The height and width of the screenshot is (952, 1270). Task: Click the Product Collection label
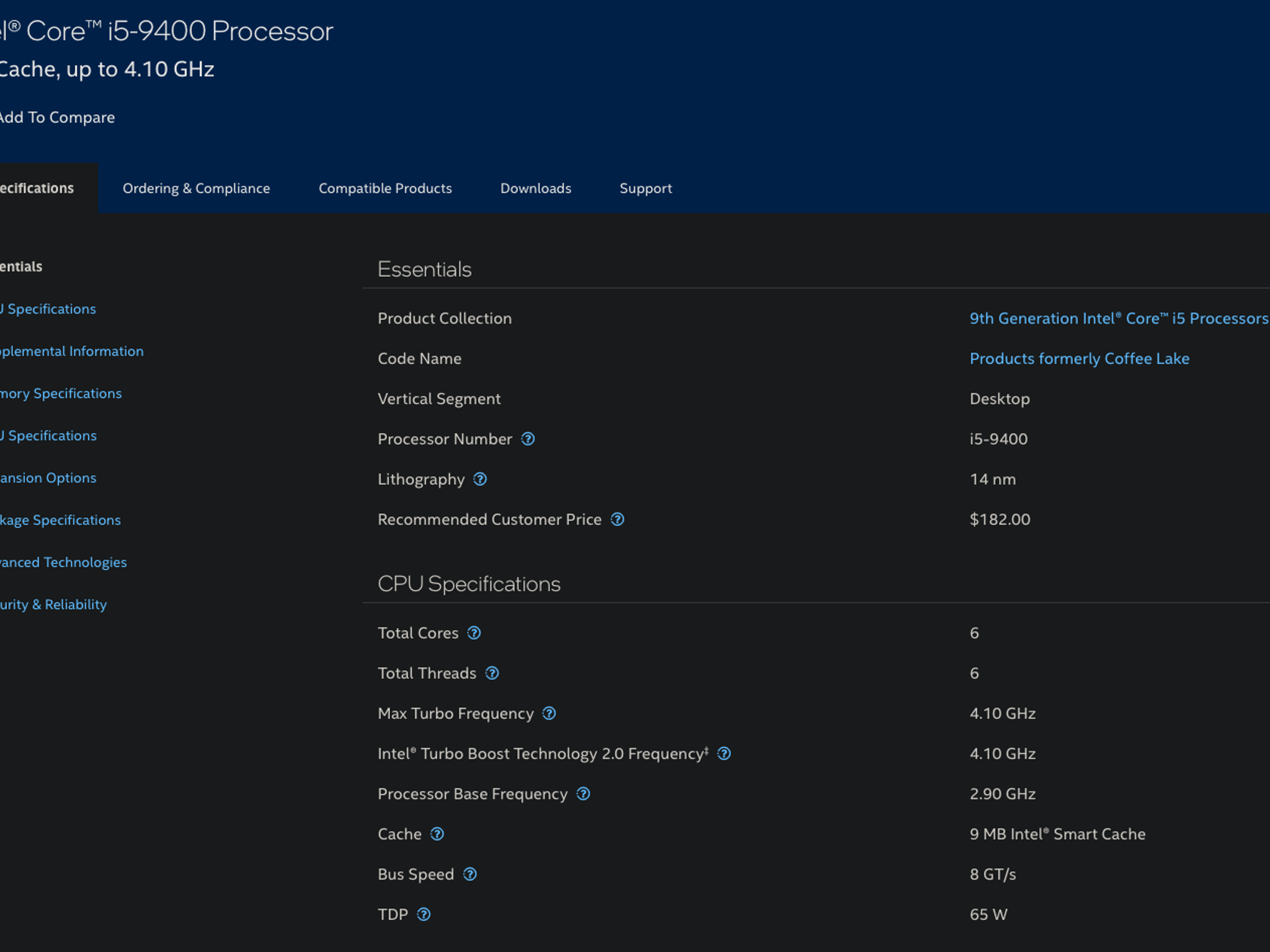(x=445, y=319)
